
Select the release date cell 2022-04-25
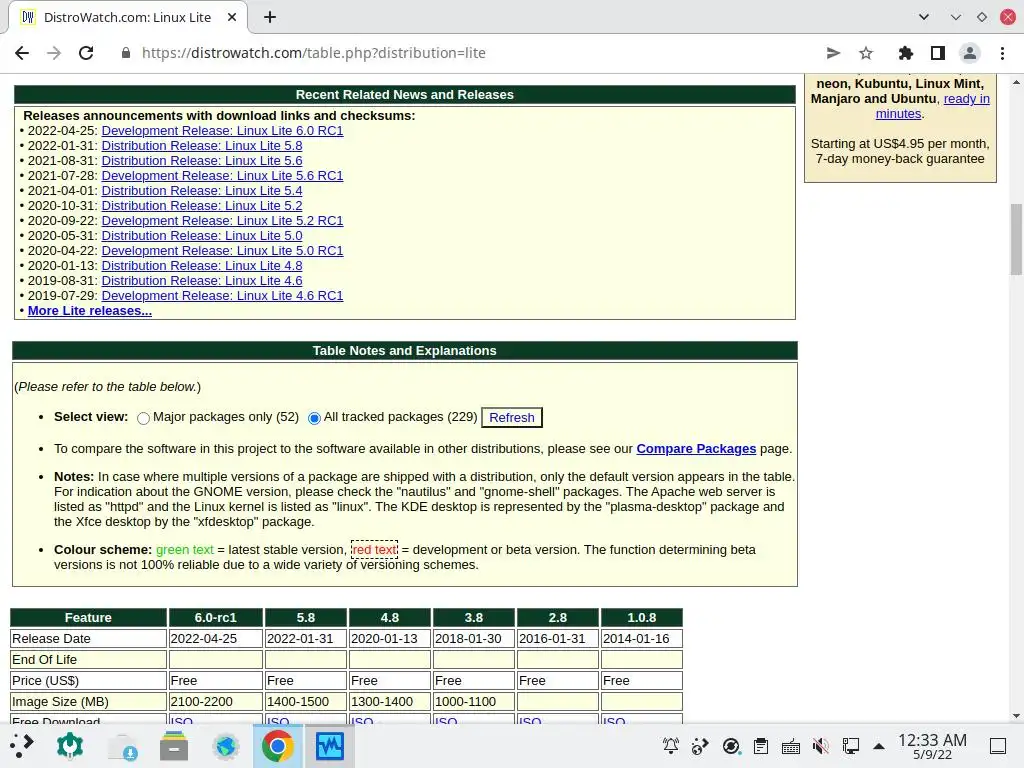(216, 639)
